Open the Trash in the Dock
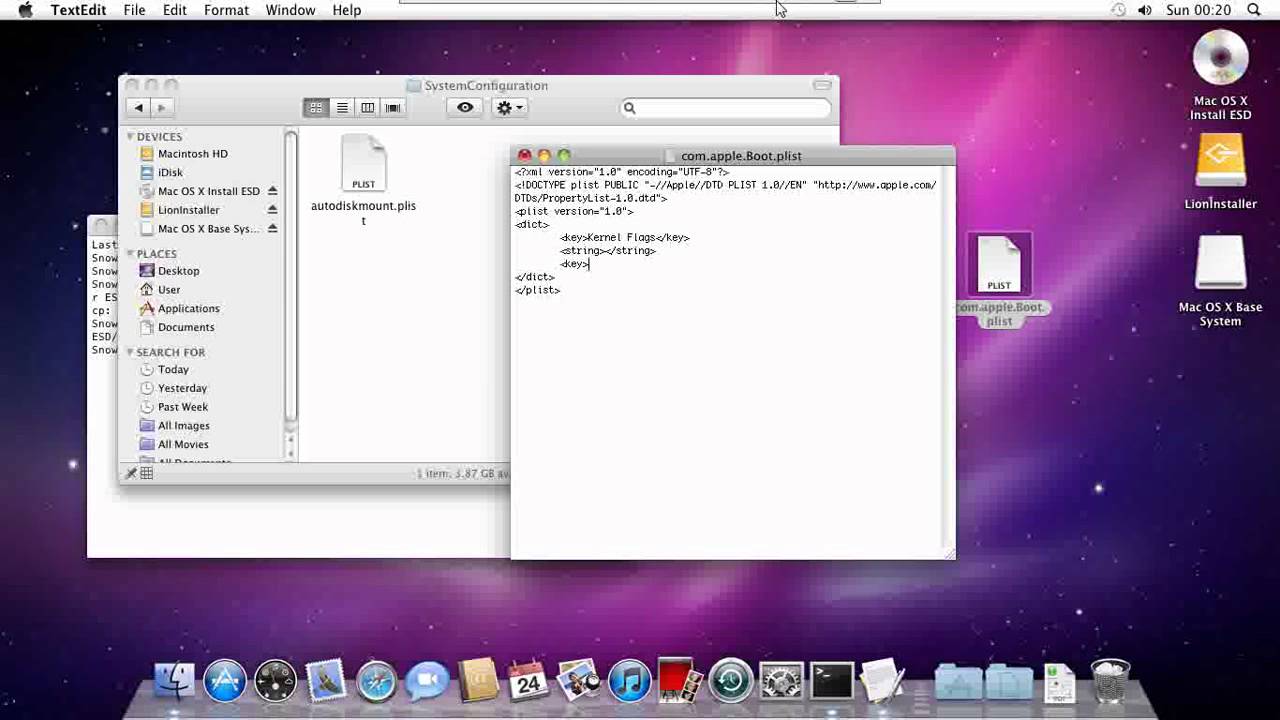1280x720 pixels. click(1110, 682)
